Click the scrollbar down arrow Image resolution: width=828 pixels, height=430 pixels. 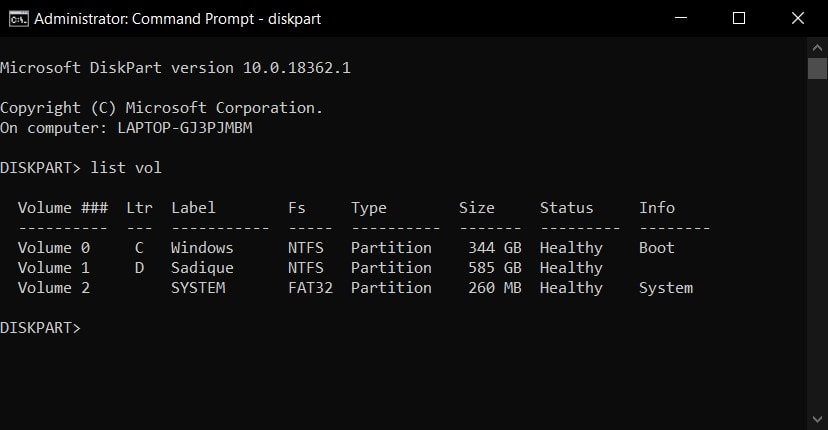[817, 420]
